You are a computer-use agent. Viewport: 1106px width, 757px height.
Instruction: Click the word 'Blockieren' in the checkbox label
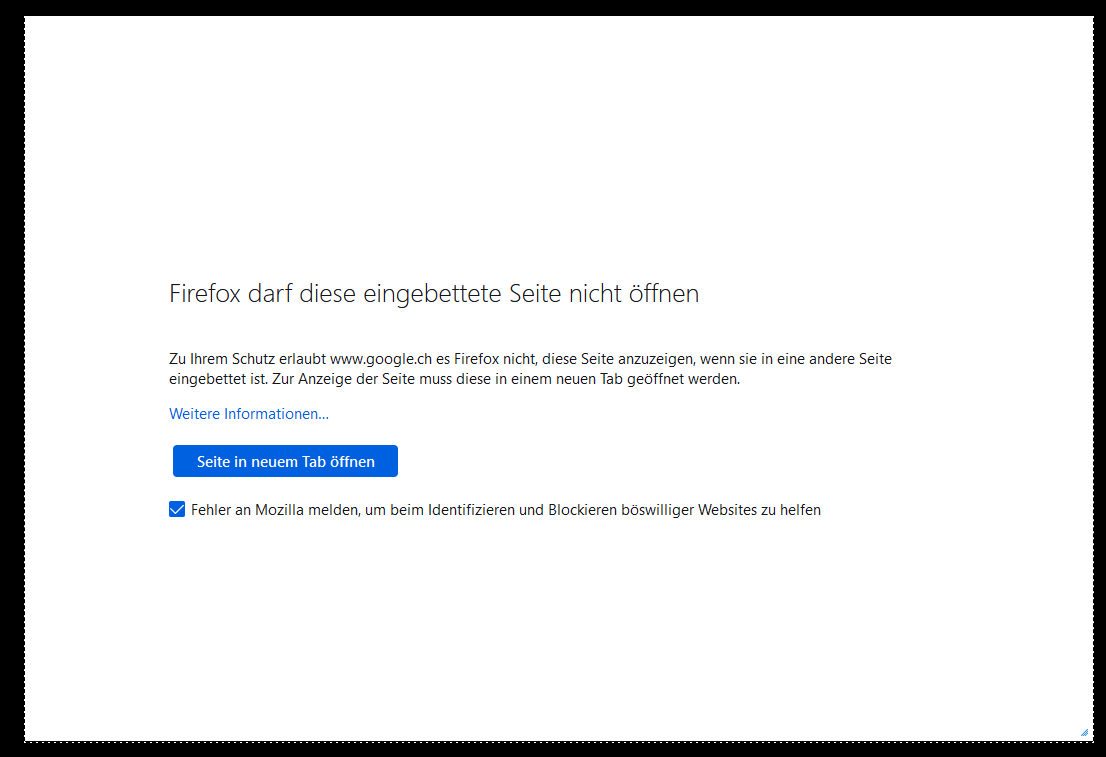[582, 510]
